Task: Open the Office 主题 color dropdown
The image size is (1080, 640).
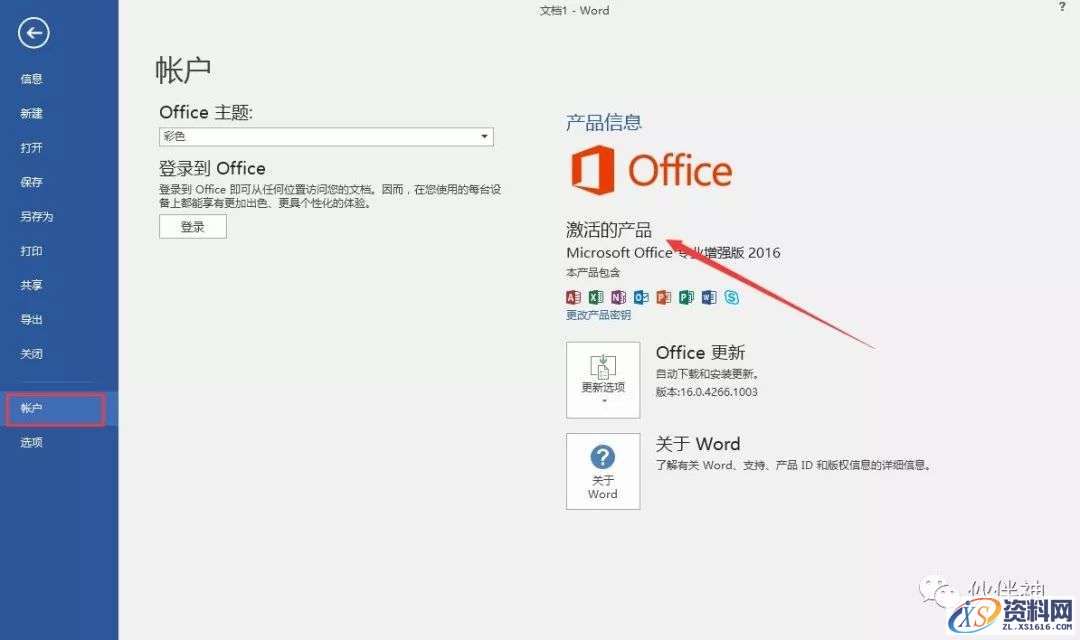Action: (x=485, y=136)
